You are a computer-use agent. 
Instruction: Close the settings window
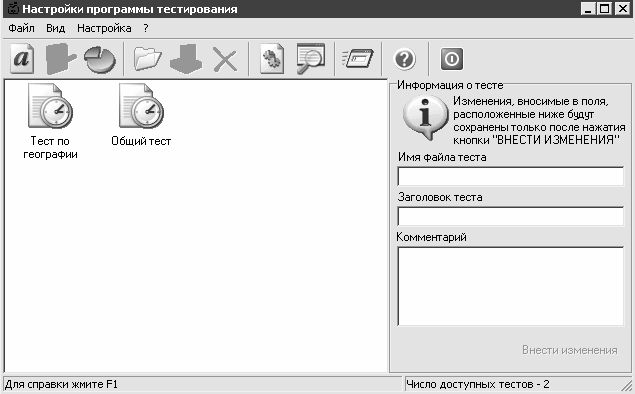point(622,9)
